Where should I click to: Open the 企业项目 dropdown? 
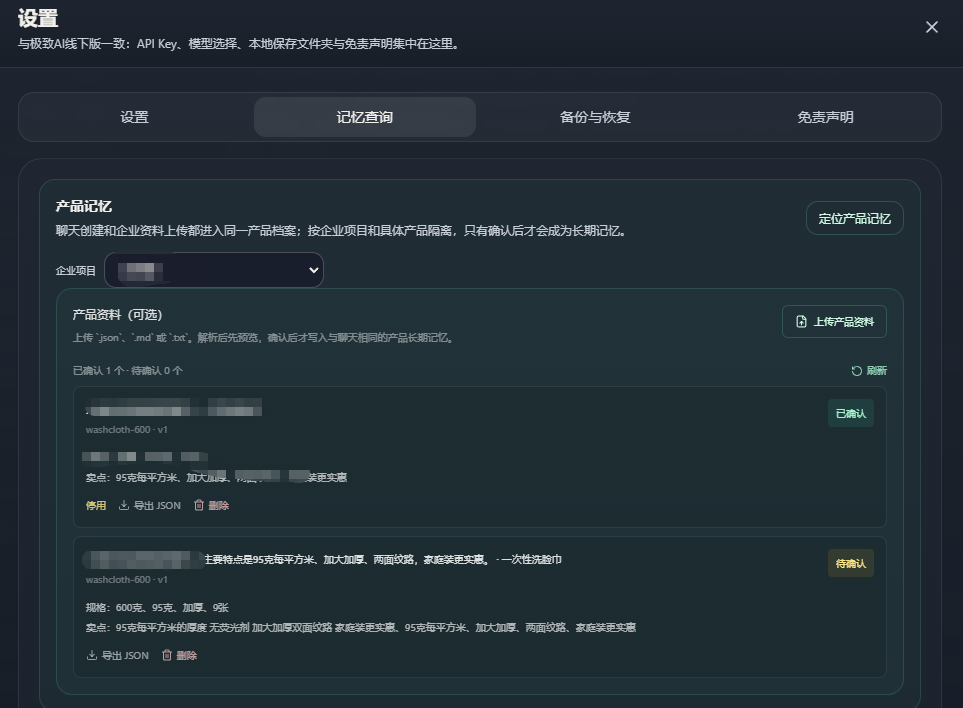tap(214, 270)
